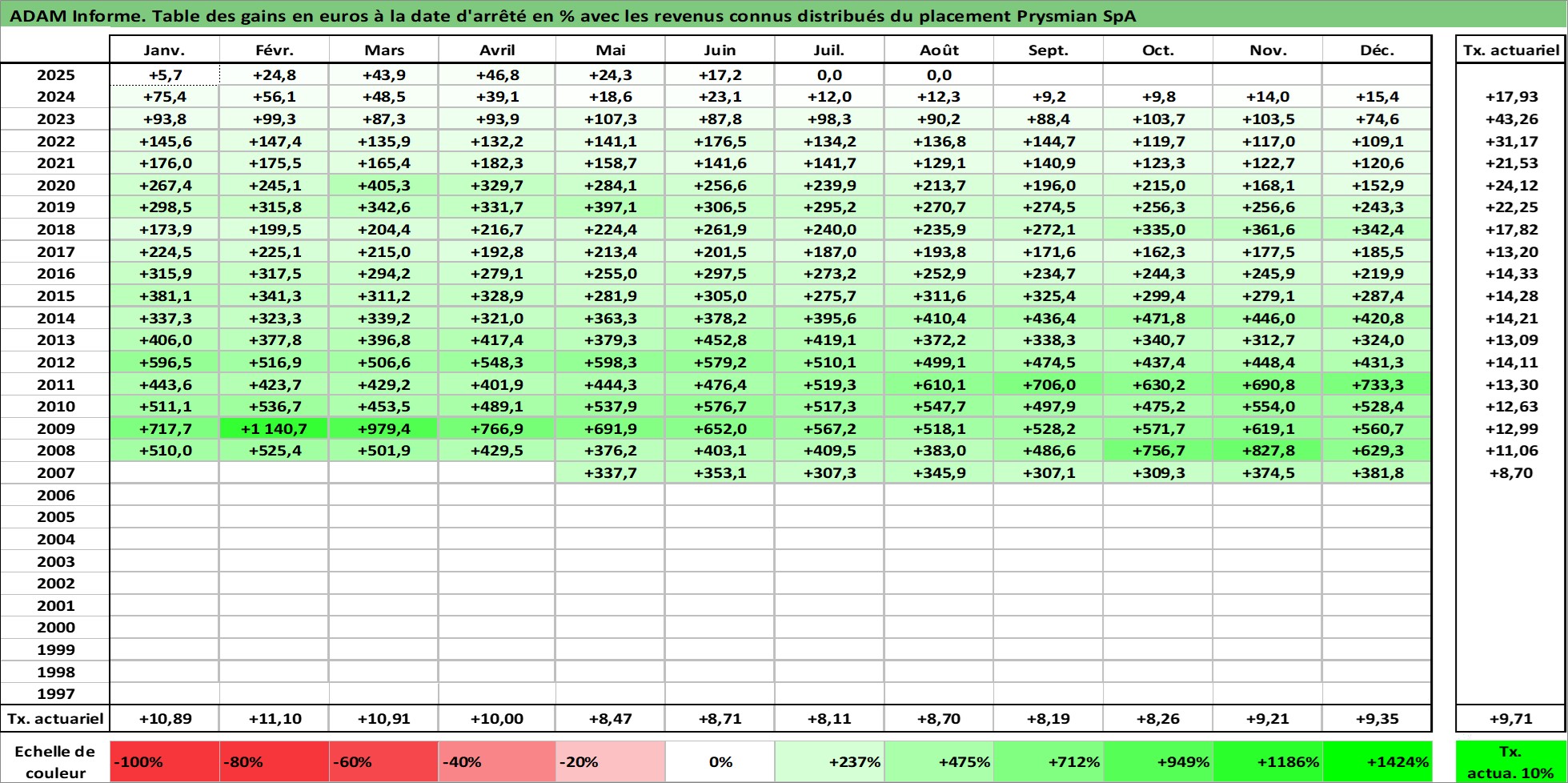Click overall actuarial rate +9,71

click(1511, 718)
